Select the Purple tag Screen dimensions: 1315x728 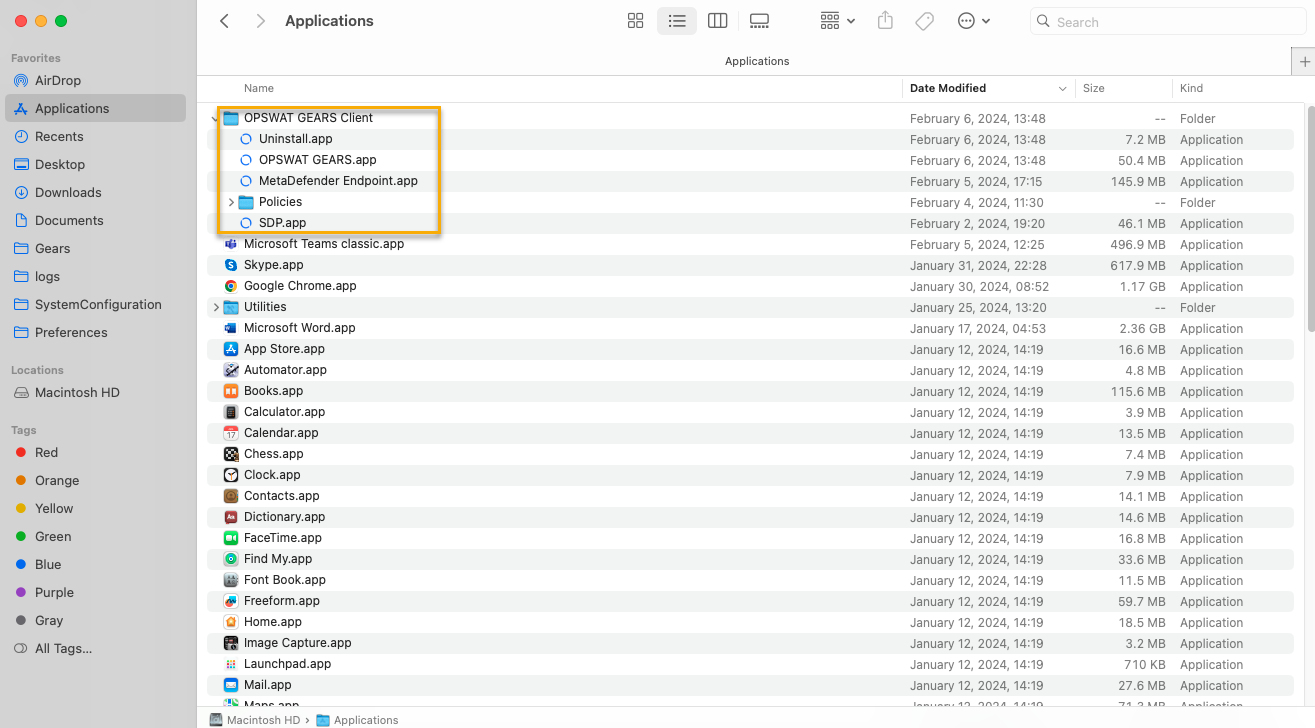coord(95,592)
